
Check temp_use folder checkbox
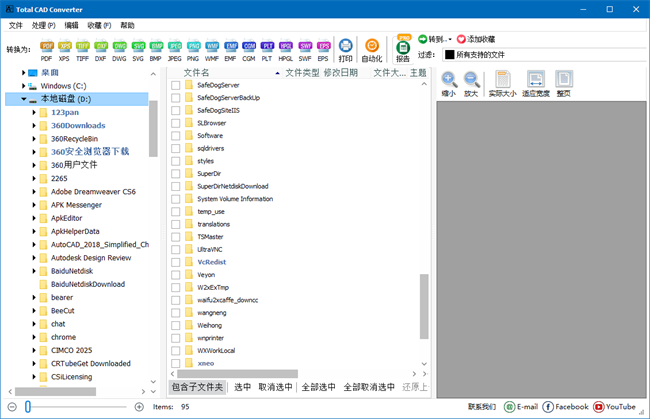(176, 212)
